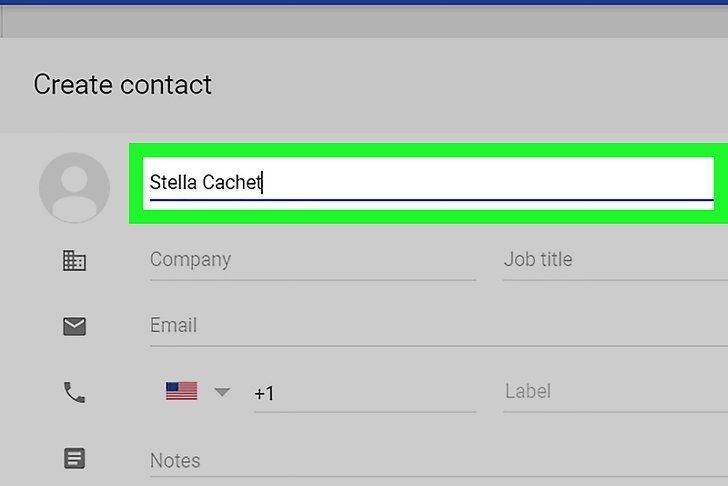This screenshot has height=486, width=728.
Task: Click the word Cachet in name field
Action: click(232, 183)
